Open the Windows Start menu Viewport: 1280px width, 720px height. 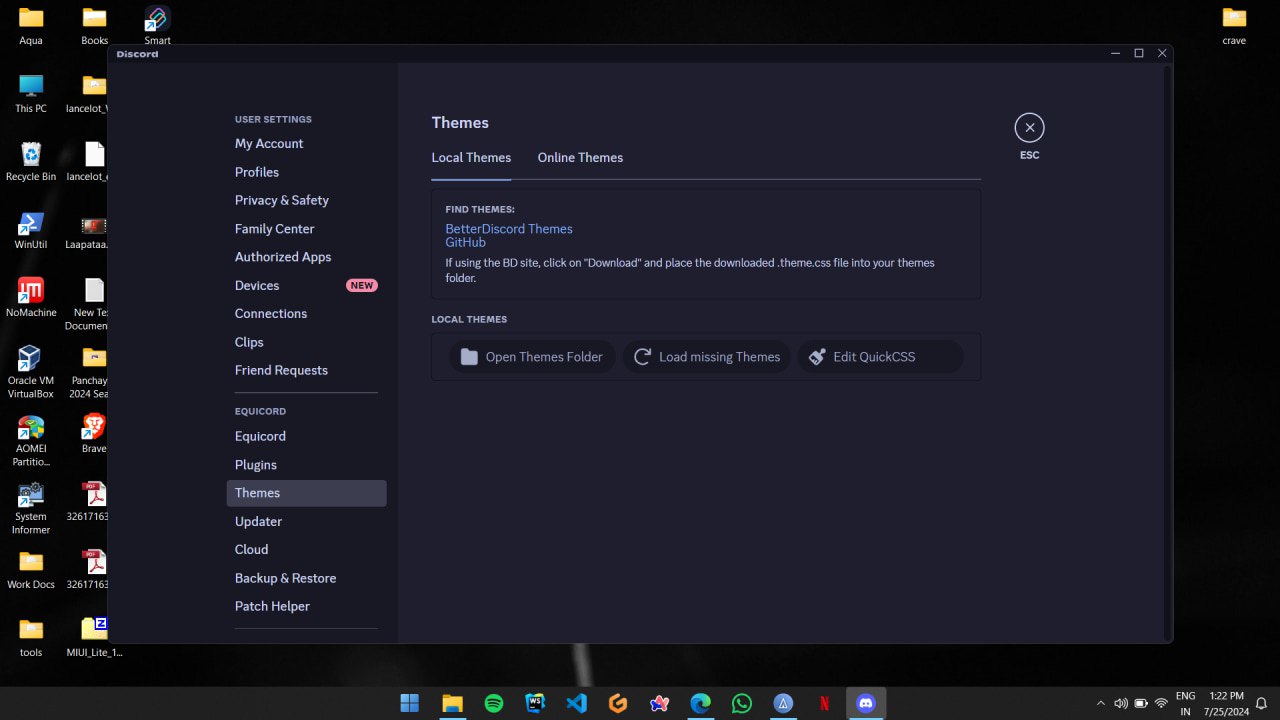[410, 703]
